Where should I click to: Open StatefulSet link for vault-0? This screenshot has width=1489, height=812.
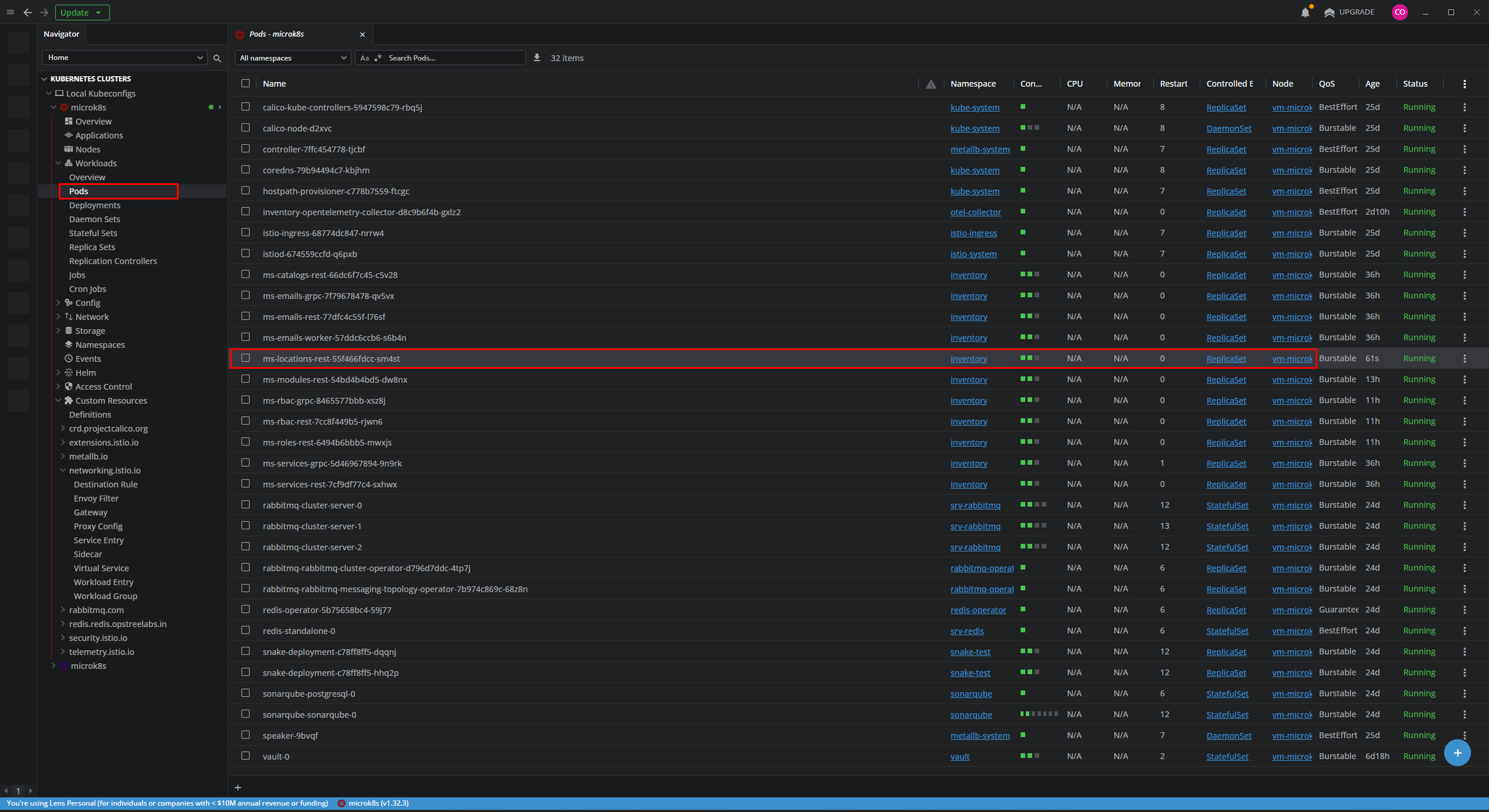(1227, 757)
